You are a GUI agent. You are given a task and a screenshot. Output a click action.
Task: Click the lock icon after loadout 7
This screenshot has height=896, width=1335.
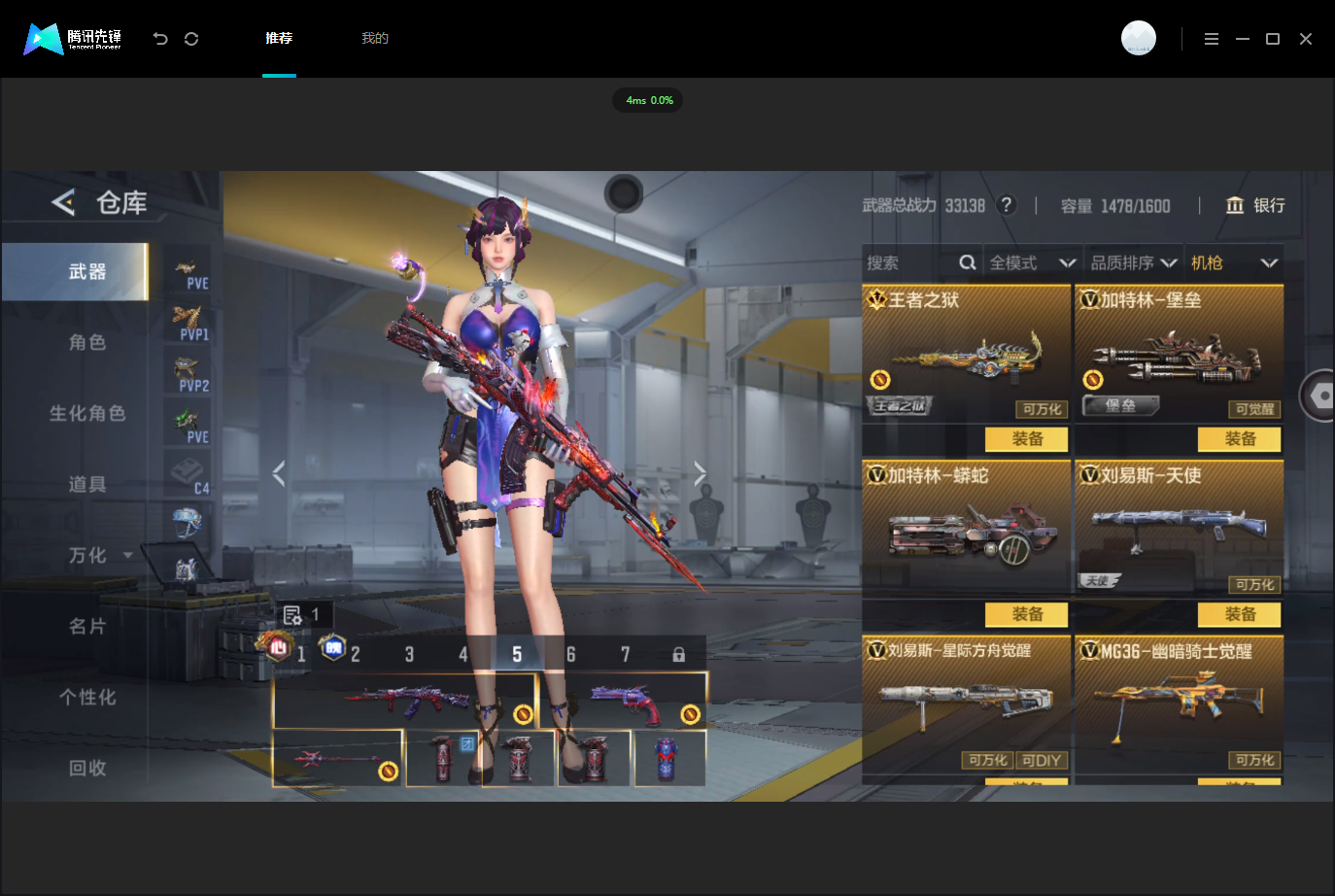pos(679,655)
